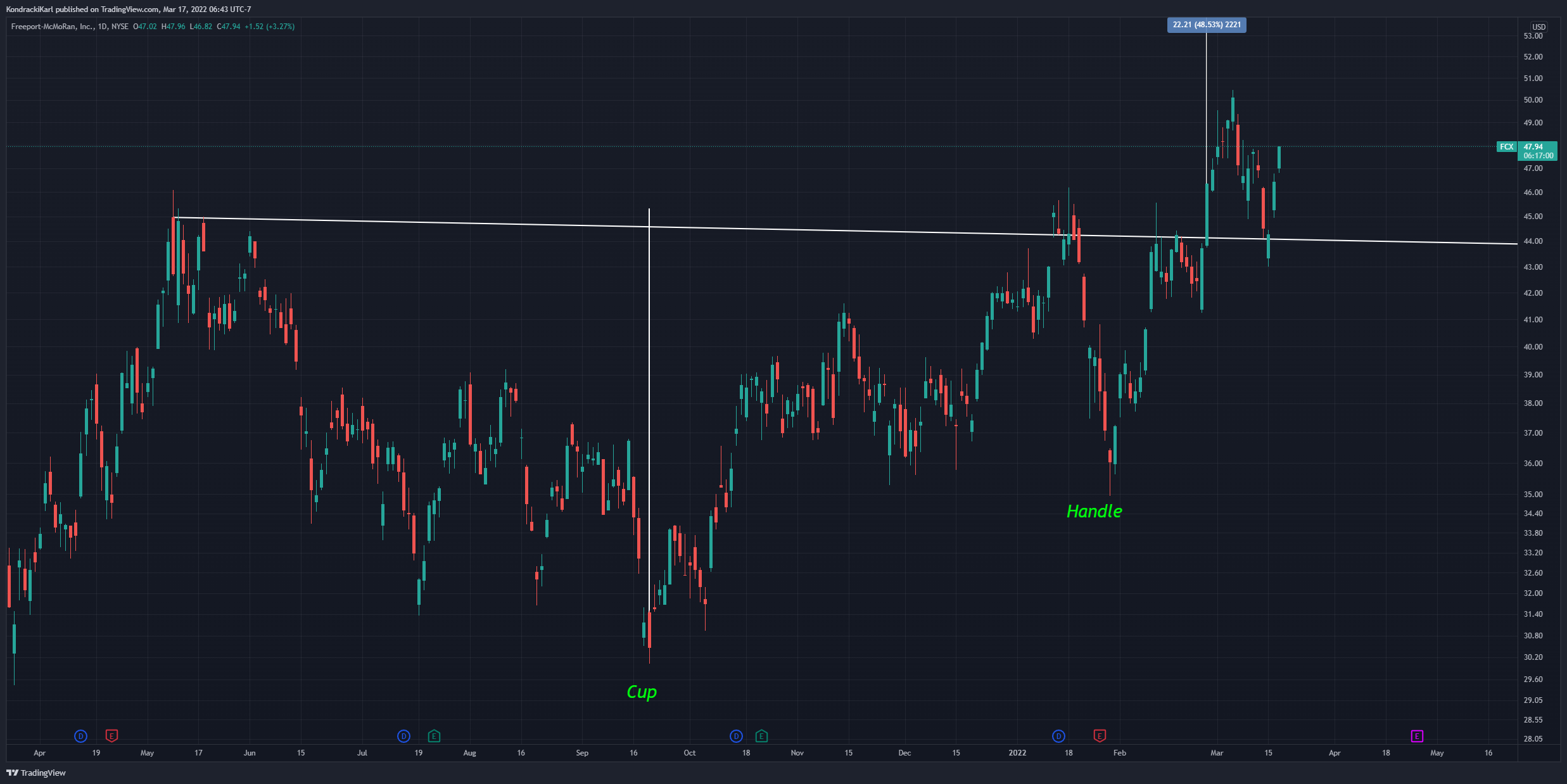Click the 47.94 current price label
This screenshot has width=1567, height=784.
tap(1533, 147)
